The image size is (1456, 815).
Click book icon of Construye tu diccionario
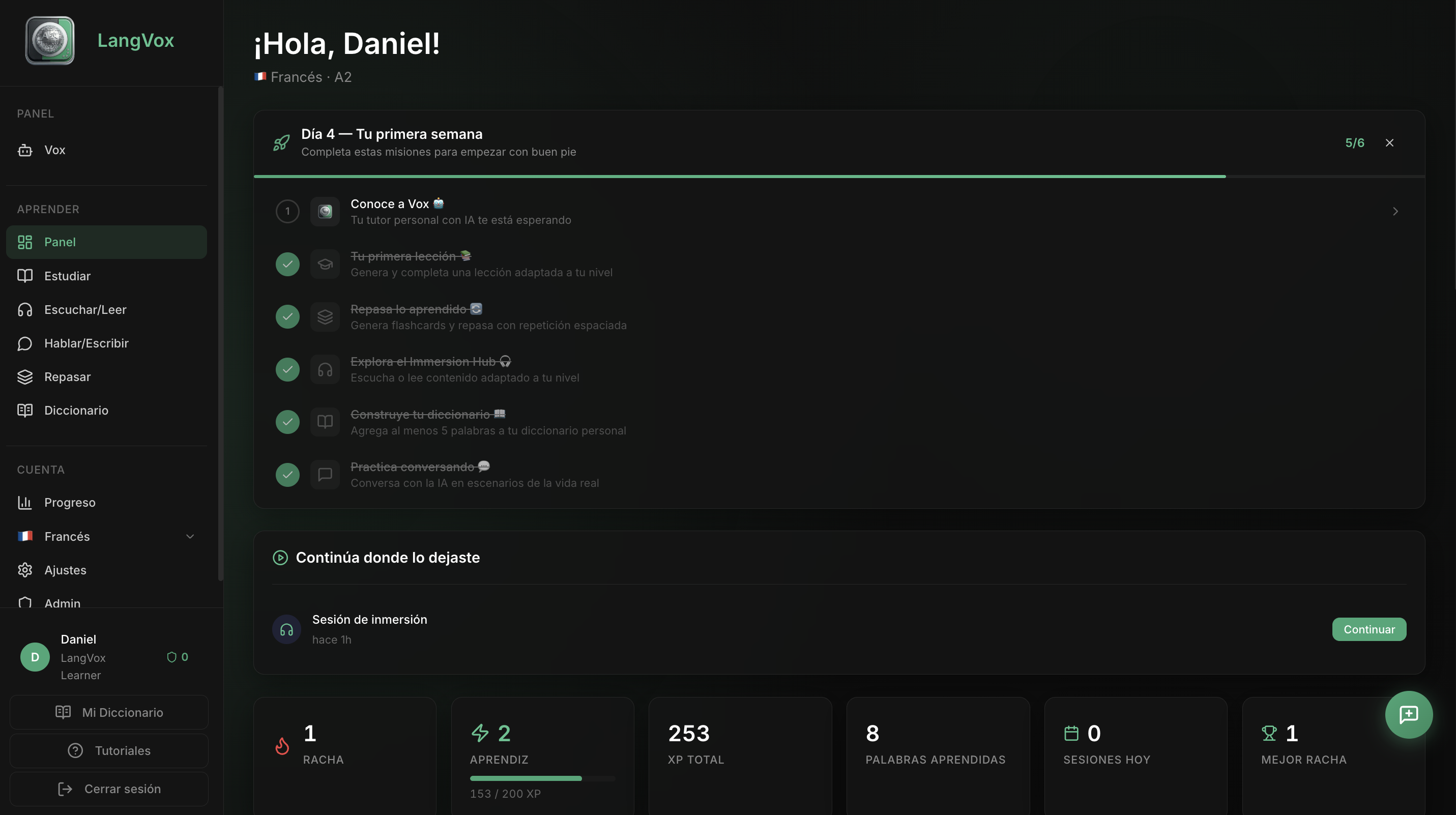pos(325,422)
